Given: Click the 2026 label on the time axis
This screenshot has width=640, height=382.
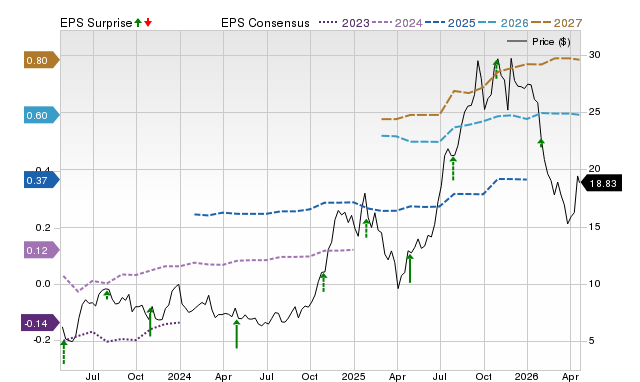Looking at the screenshot, I should (527, 376).
